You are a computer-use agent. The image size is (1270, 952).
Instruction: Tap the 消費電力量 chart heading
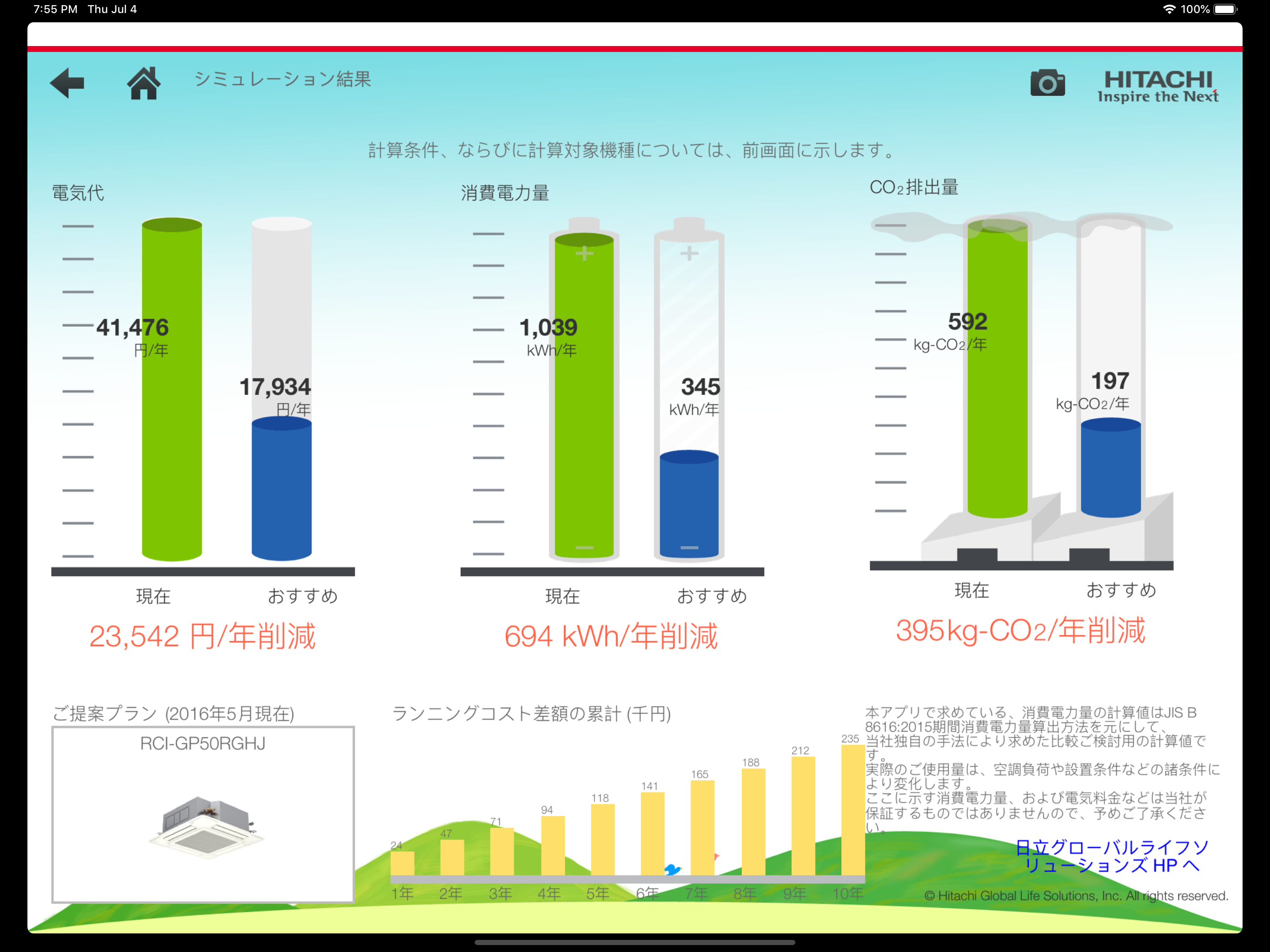pos(505,192)
